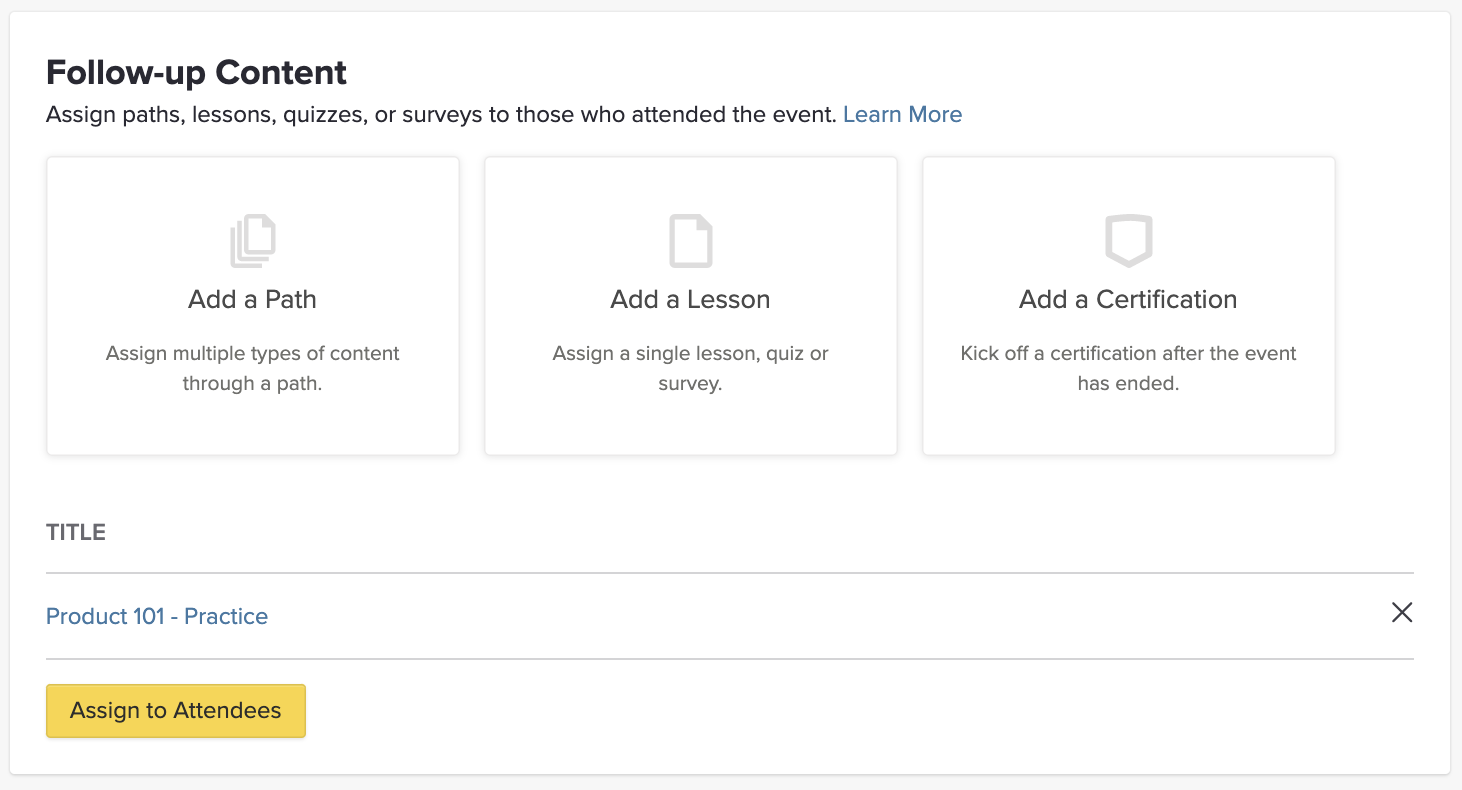Image resolution: width=1462 pixels, height=790 pixels.
Task: Click the TITLE column header
Action: click(76, 532)
